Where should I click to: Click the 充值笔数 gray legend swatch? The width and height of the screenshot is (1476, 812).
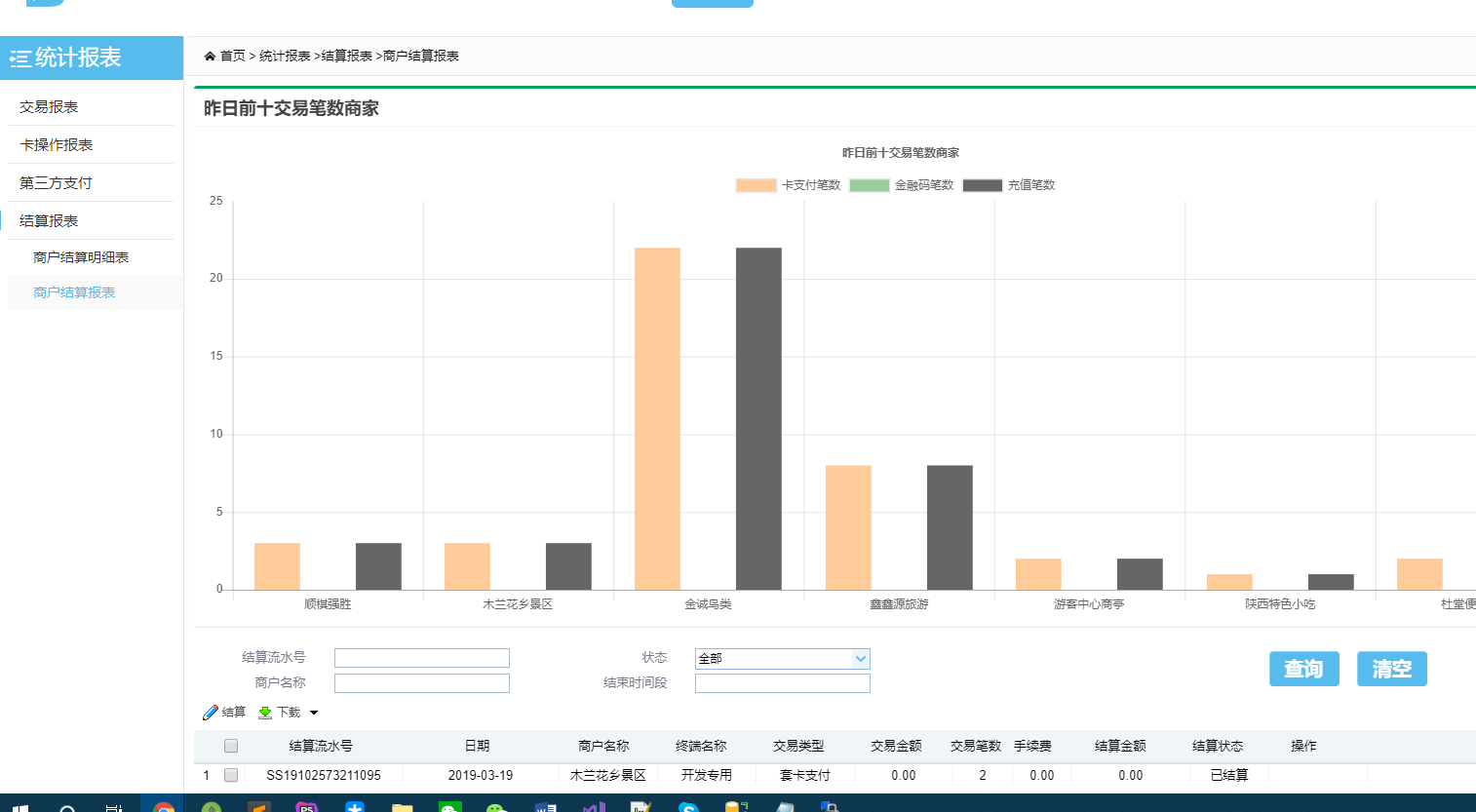point(982,185)
